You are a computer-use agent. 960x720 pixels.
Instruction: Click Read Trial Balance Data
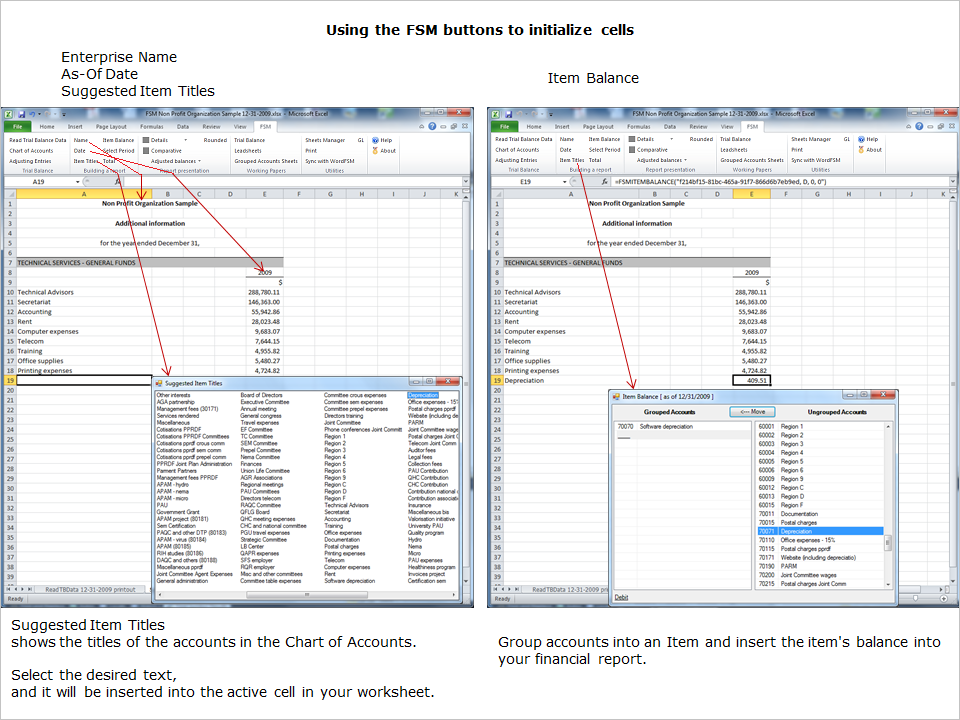(37, 140)
